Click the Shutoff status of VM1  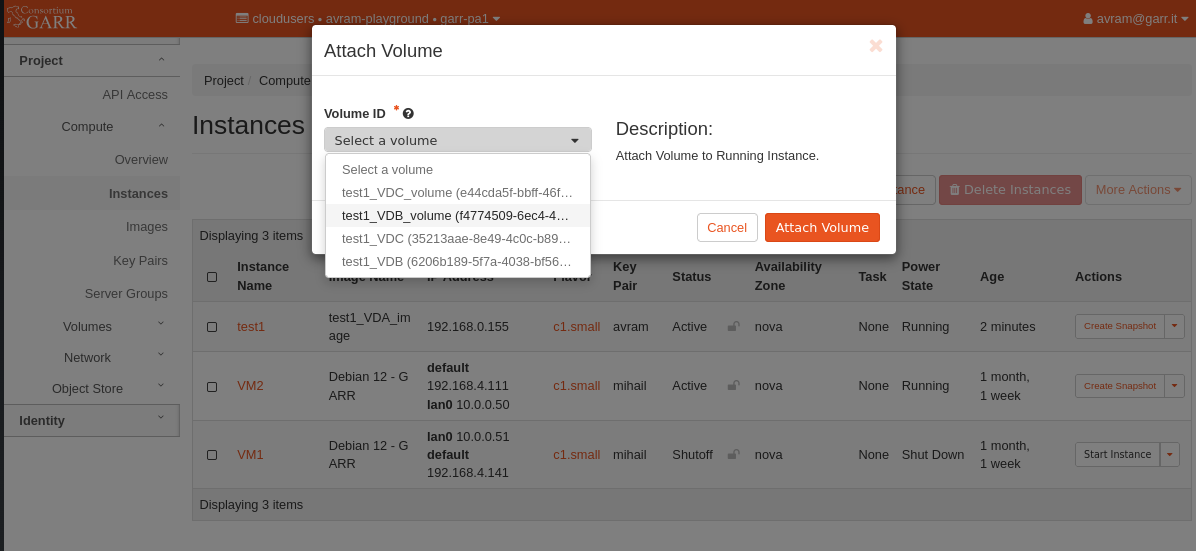point(692,454)
